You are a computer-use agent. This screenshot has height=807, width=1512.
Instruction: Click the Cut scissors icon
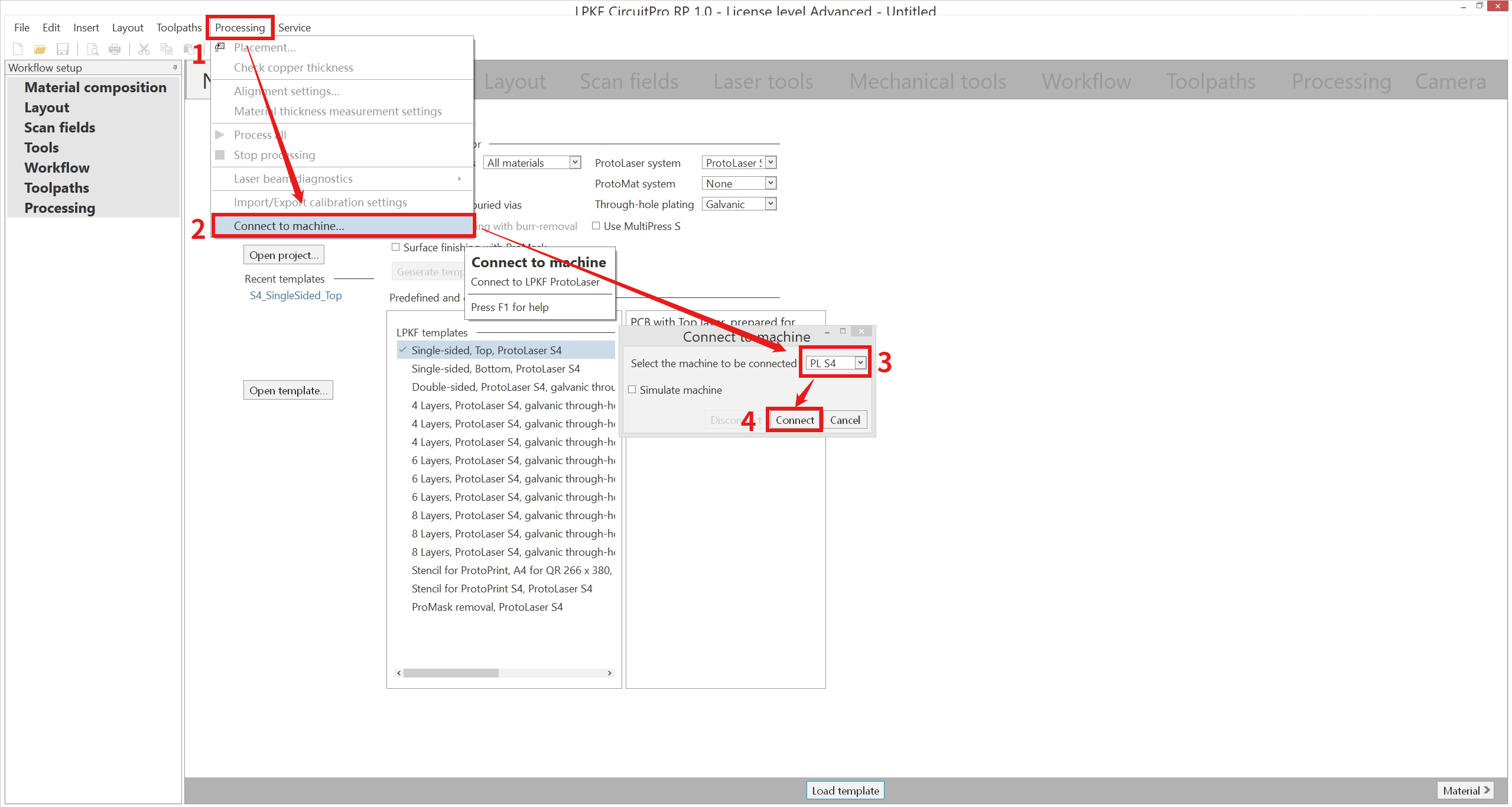(x=144, y=49)
